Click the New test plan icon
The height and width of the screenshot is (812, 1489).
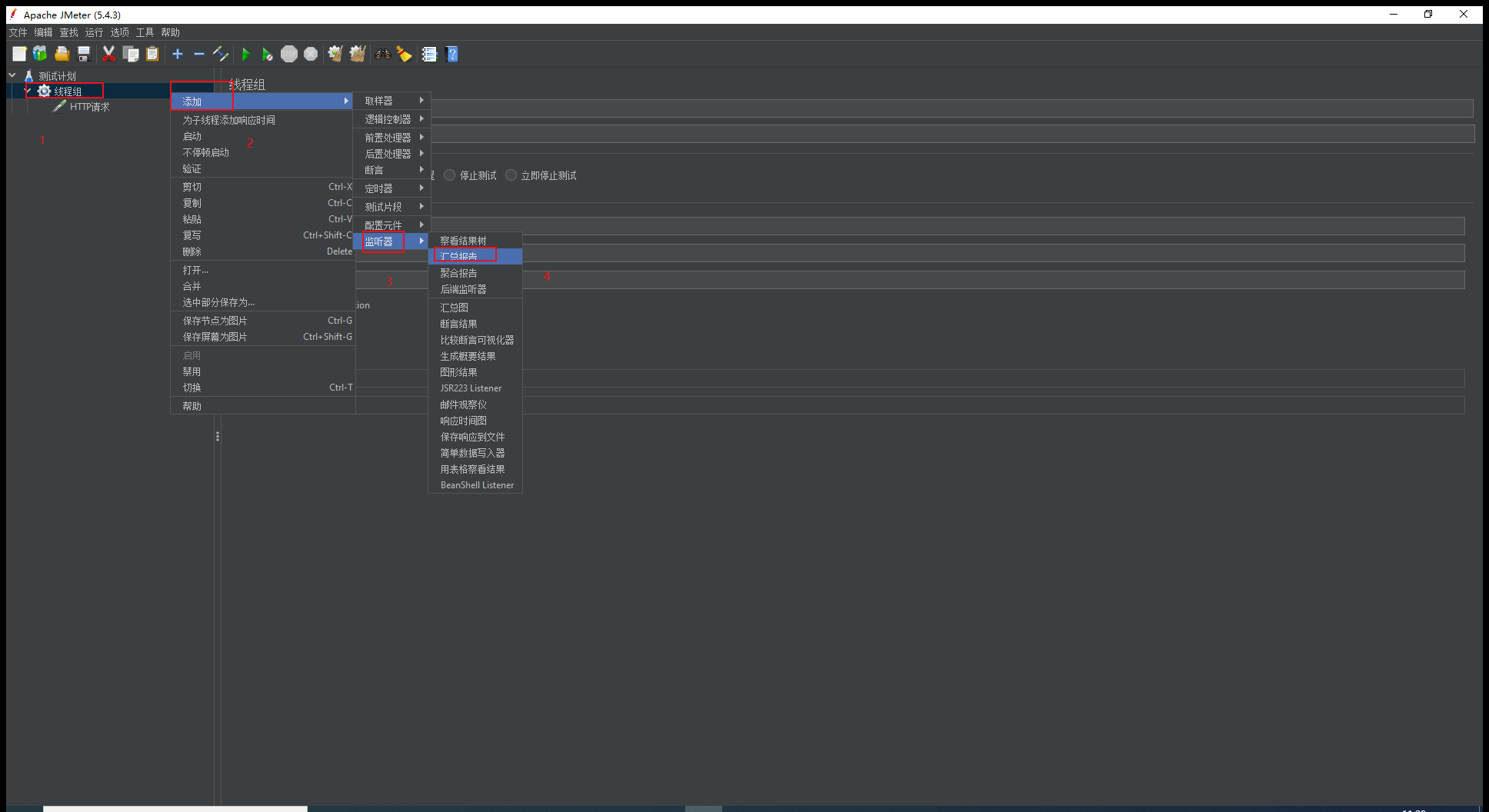(x=19, y=54)
